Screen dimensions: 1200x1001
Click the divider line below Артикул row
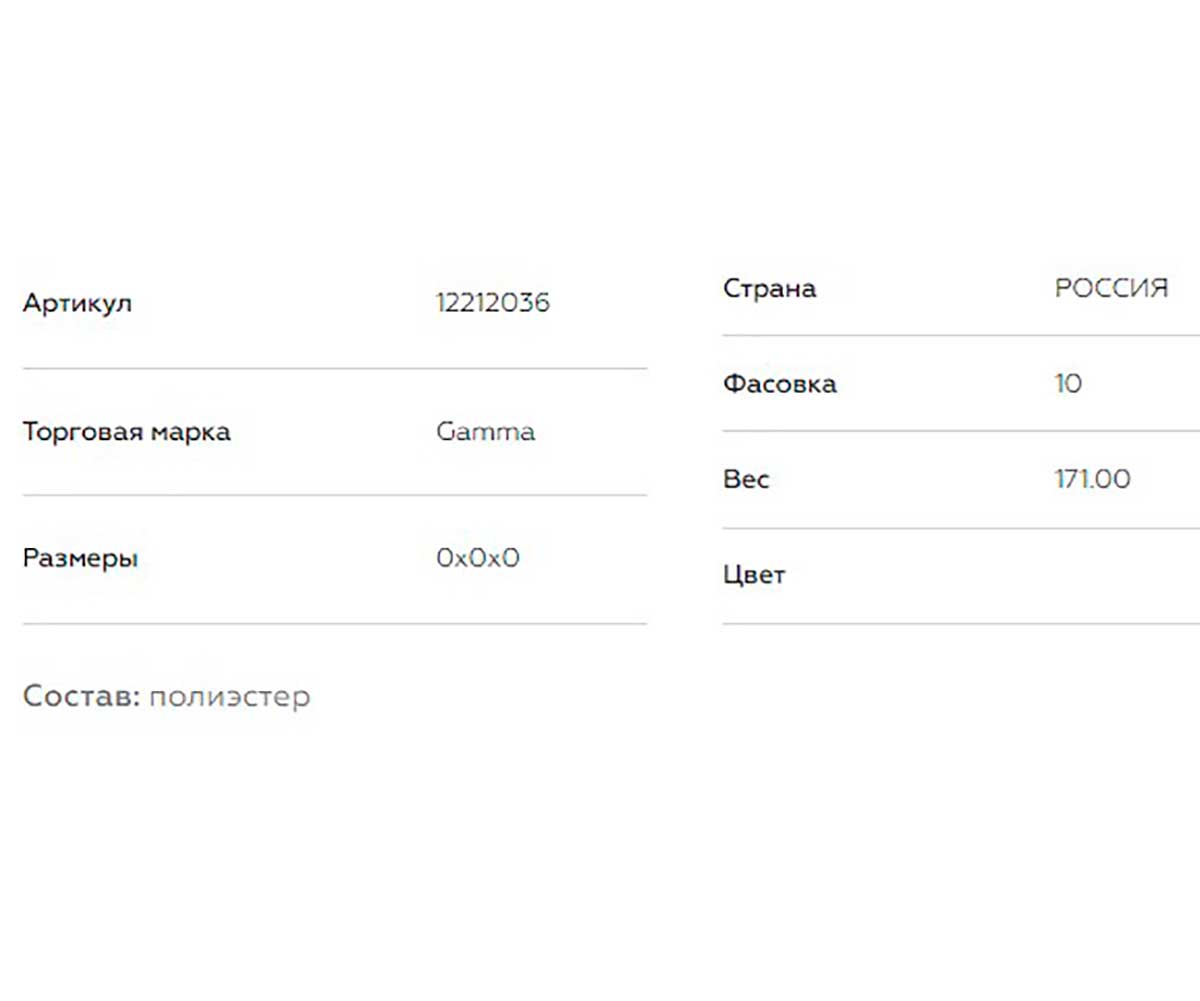tap(334, 368)
